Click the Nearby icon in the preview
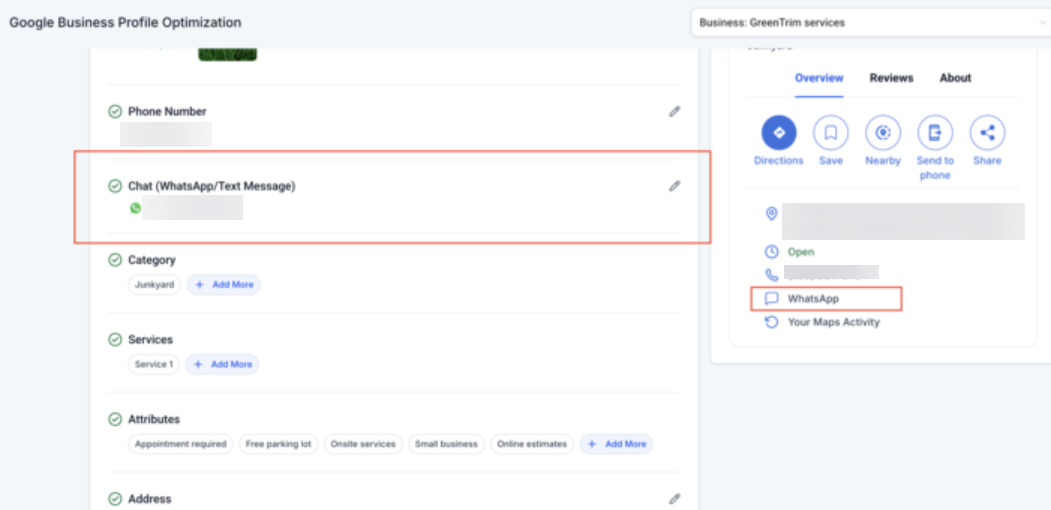 click(x=883, y=132)
